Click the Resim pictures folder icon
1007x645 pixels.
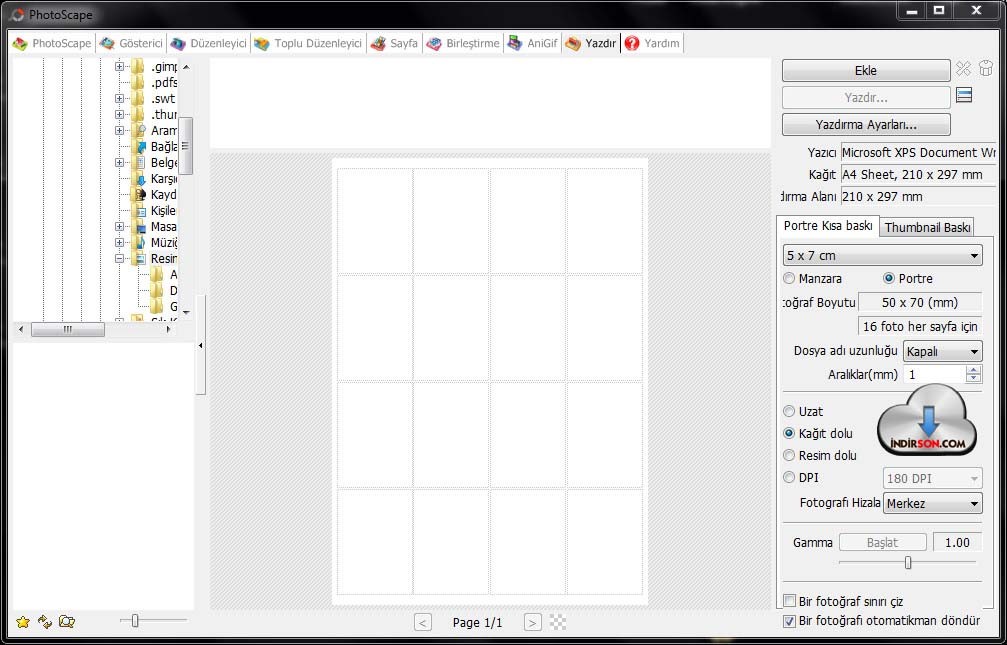[x=139, y=259]
